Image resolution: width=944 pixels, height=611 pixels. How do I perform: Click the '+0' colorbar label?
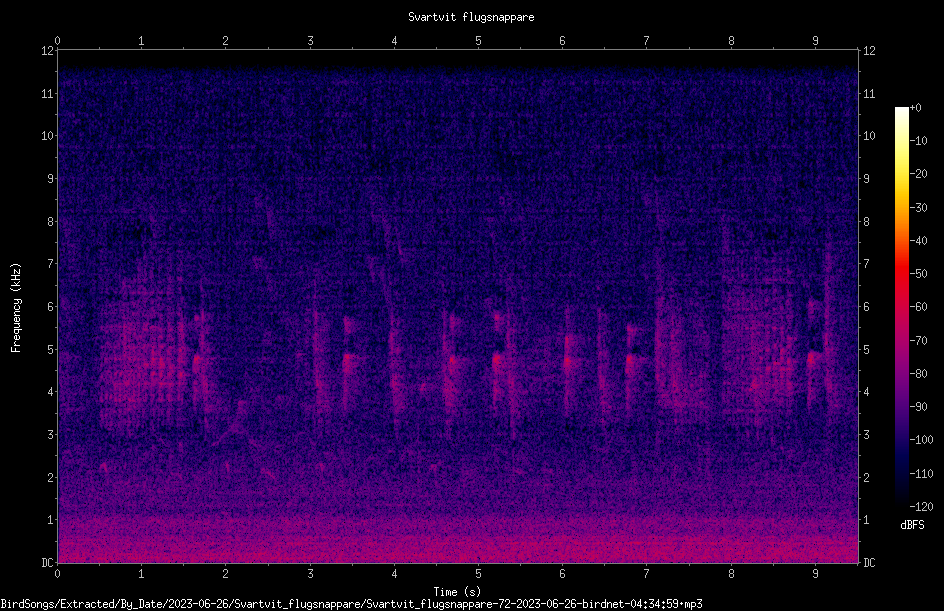coord(916,108)
